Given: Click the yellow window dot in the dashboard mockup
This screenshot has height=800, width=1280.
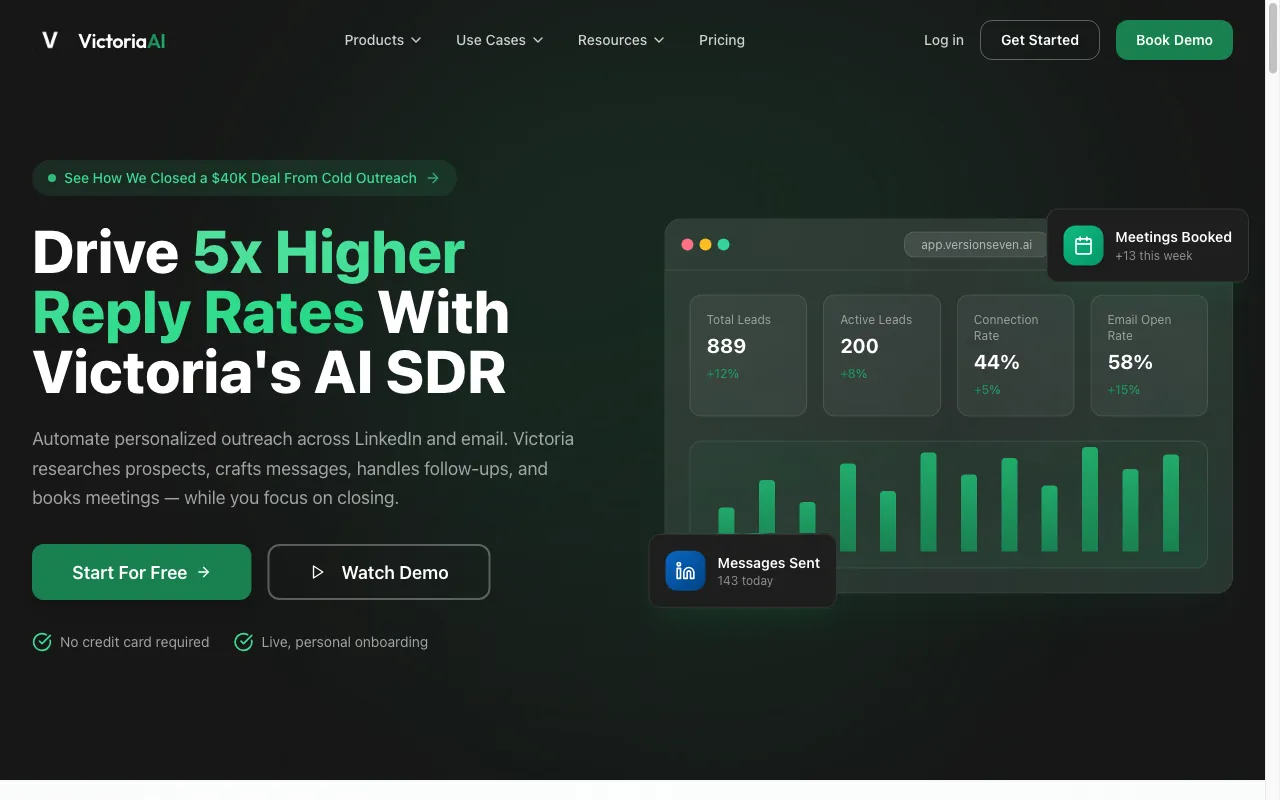Looking at the screenshot, I should 705,244.
